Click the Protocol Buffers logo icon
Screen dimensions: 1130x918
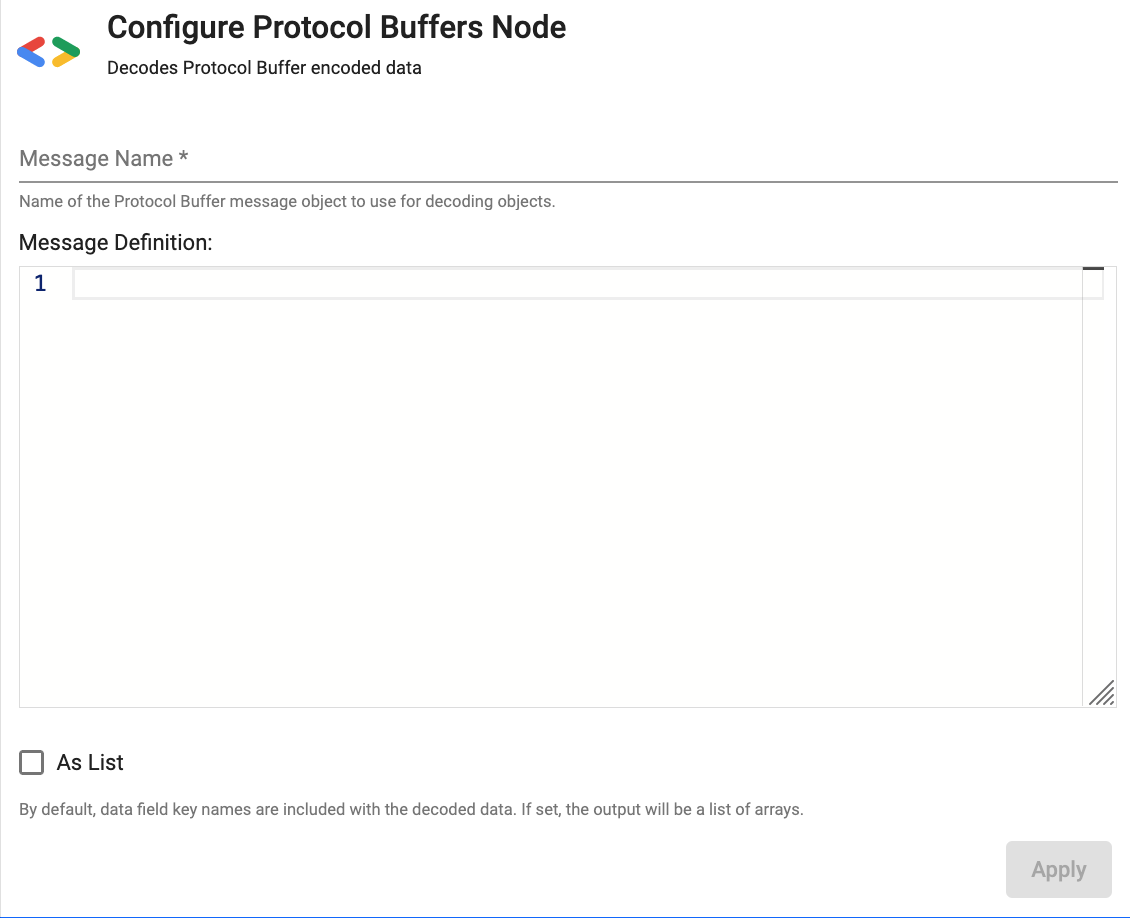coord(49,51)
